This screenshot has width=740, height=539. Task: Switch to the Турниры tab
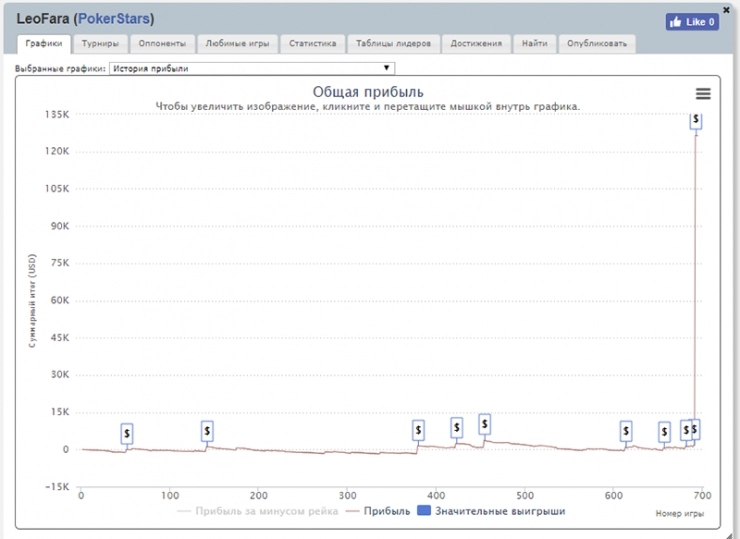[x=100, y=44]
